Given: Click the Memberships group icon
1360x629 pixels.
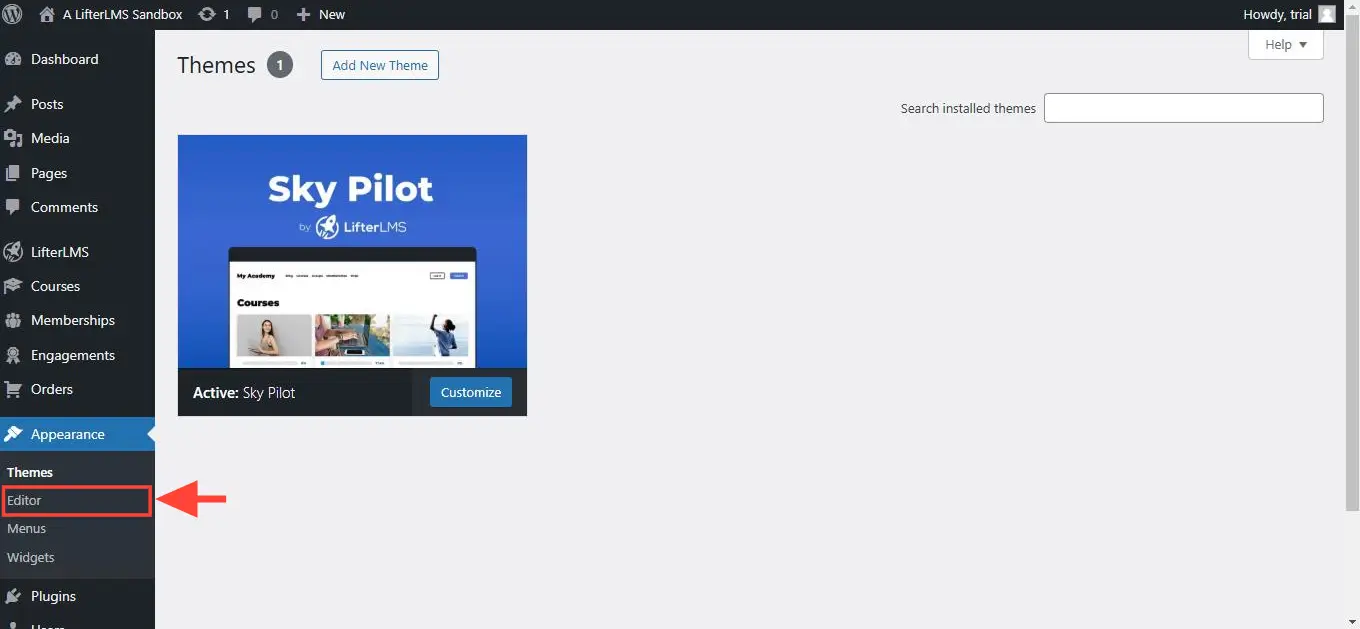Looking at the screenshot, I should click(x=13, y=320).
